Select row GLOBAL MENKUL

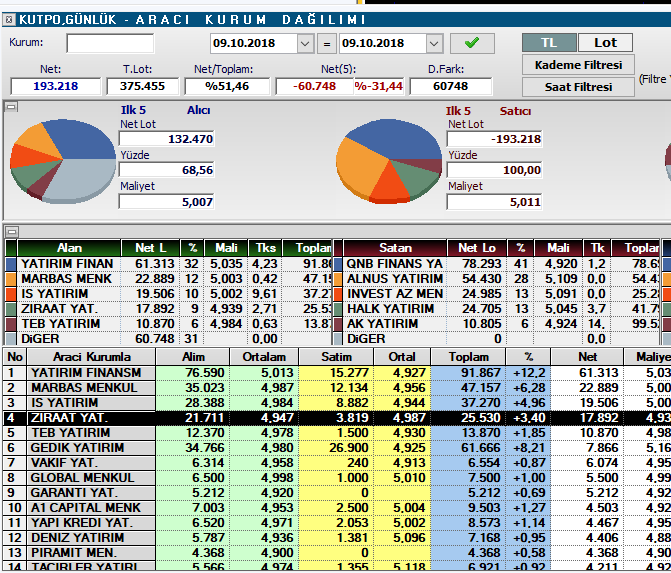coord(336,478)
